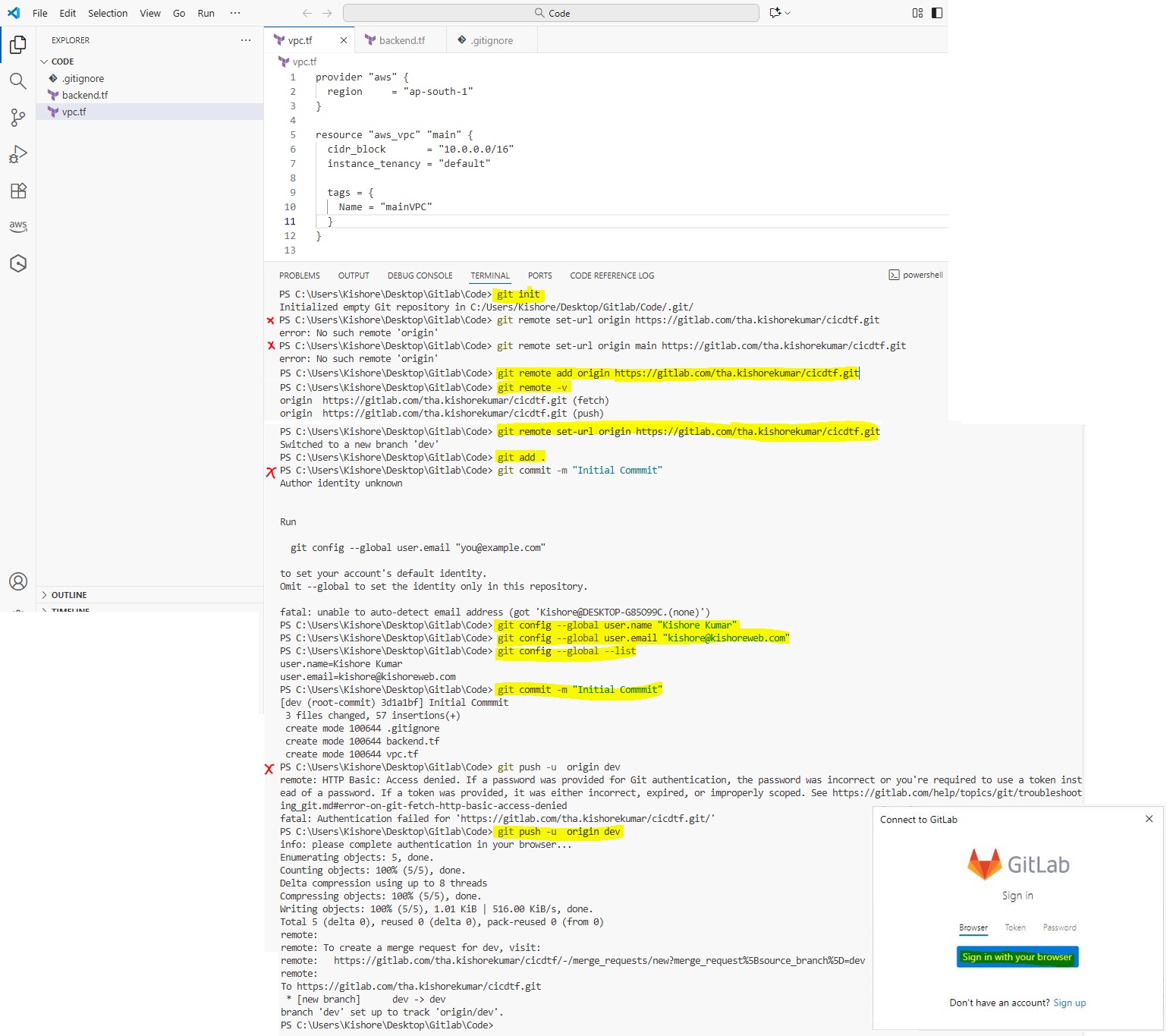Open the AWS toolkit panel
Viewport: 1173px width, 1036px height.
[18, 226]
